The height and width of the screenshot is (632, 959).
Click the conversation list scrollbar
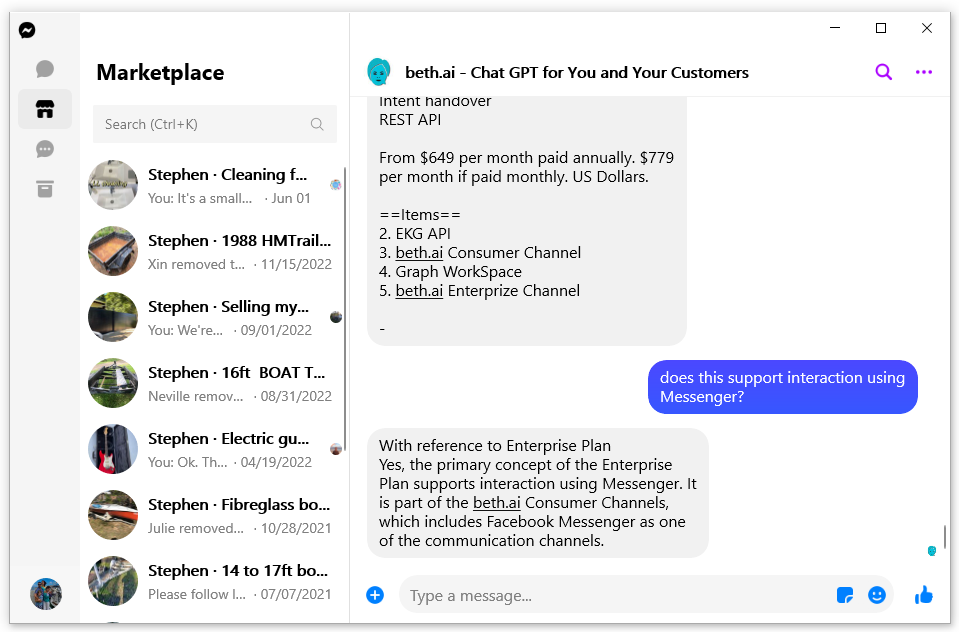(x=345, y=309)
